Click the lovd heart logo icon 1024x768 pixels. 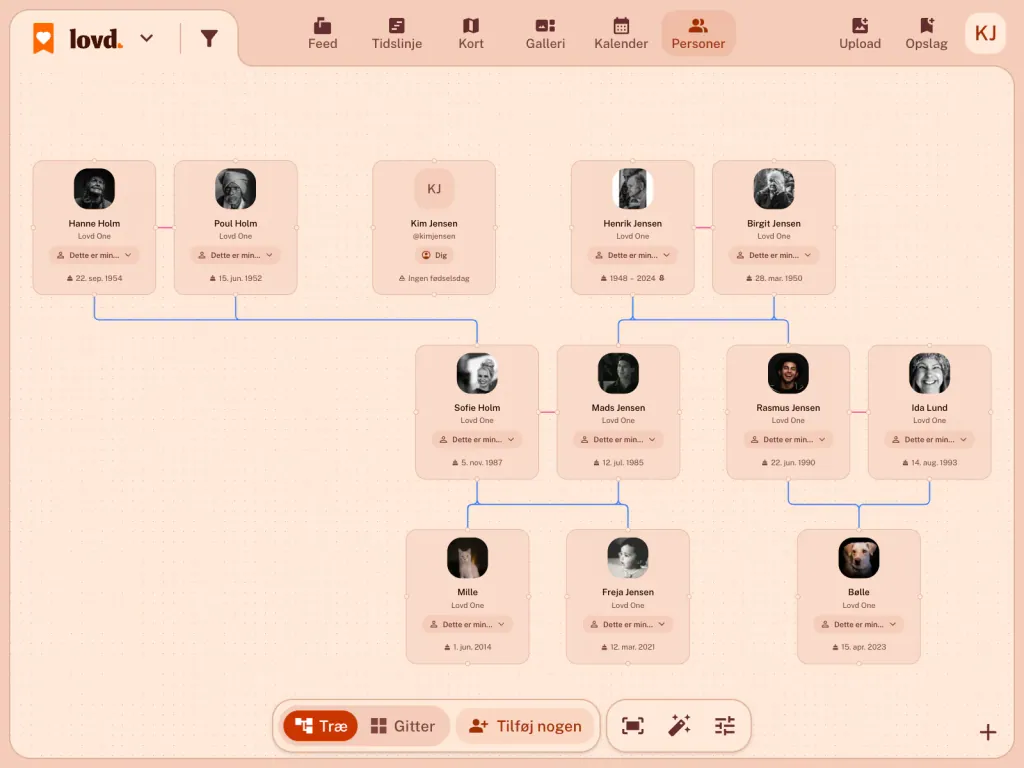coord(44,39)
